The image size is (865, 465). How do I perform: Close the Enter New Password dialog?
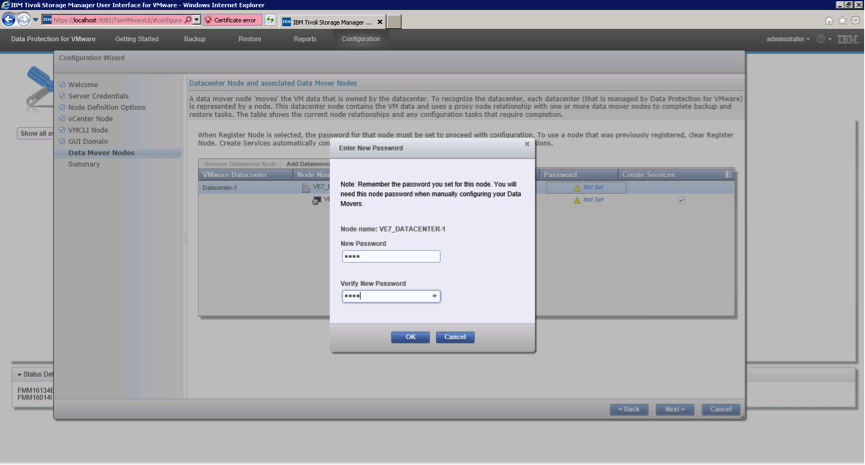(527, 145)
